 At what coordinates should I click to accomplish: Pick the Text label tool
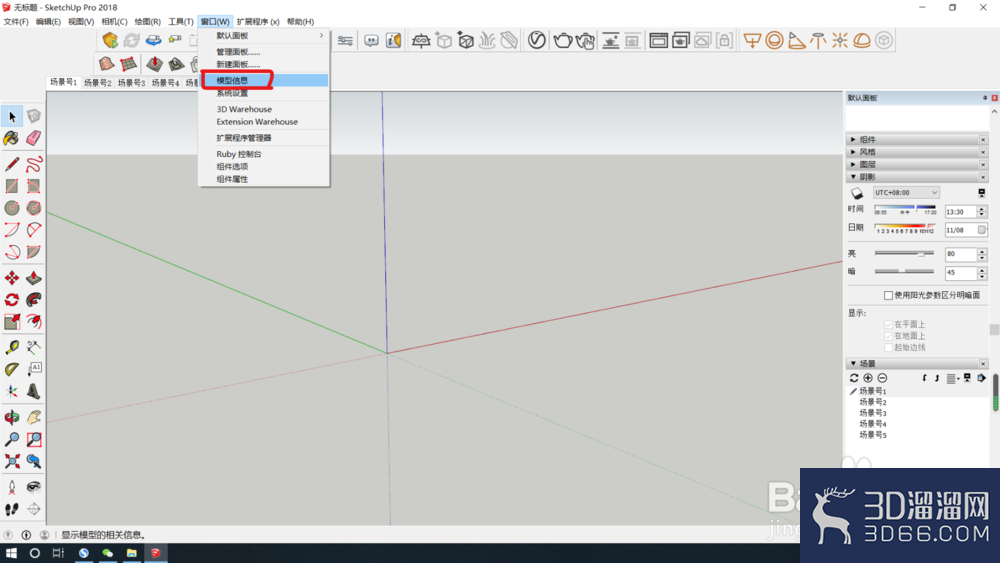(x=34, y=369)
